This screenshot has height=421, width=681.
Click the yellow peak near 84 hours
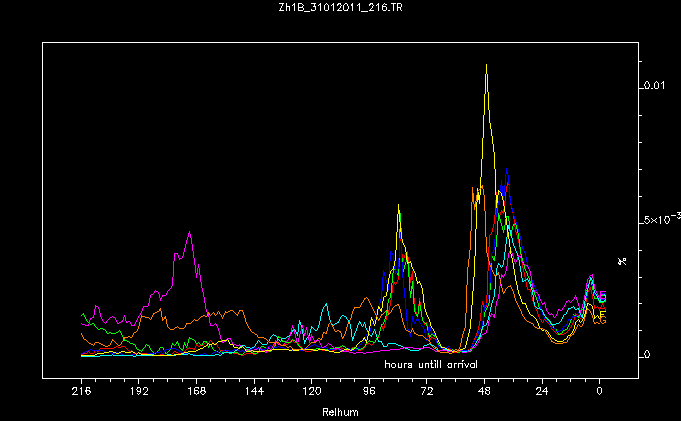399,206
